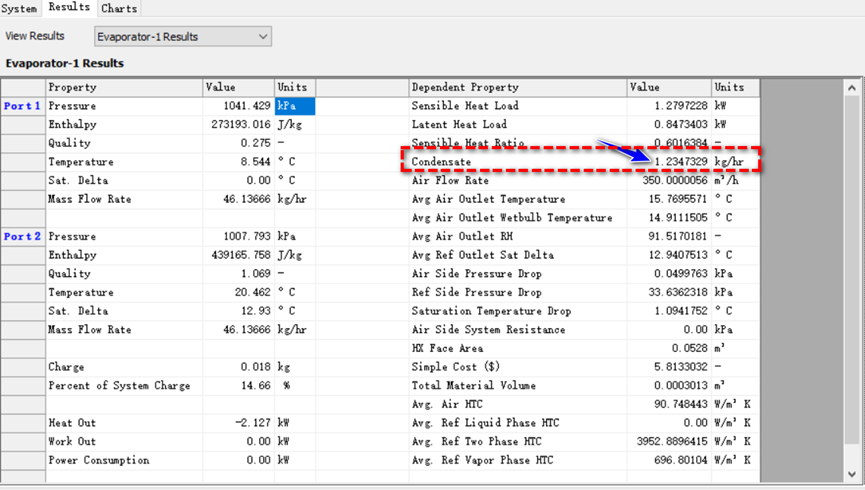Click the scroll down arrow of results table
The width and height of the screenshot is (865, 490).
point(852,474)
